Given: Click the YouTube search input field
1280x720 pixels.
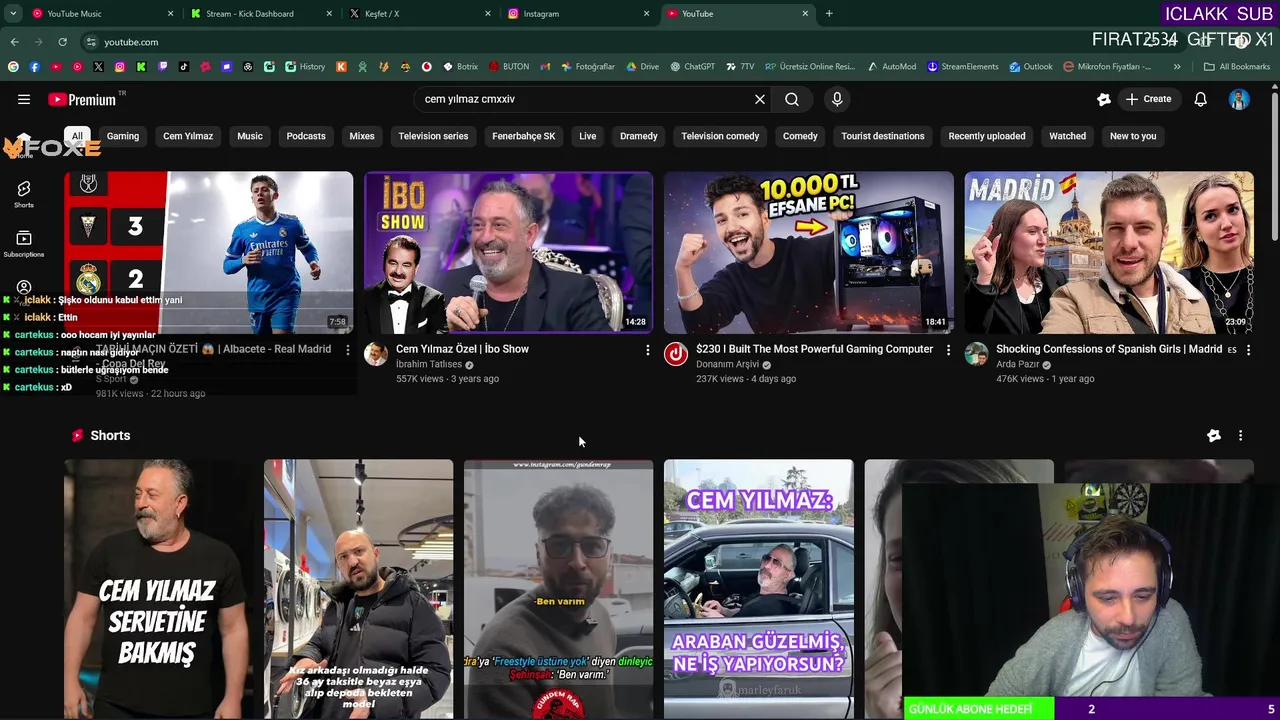Looking at the screenshot, I should pos(582,99).
